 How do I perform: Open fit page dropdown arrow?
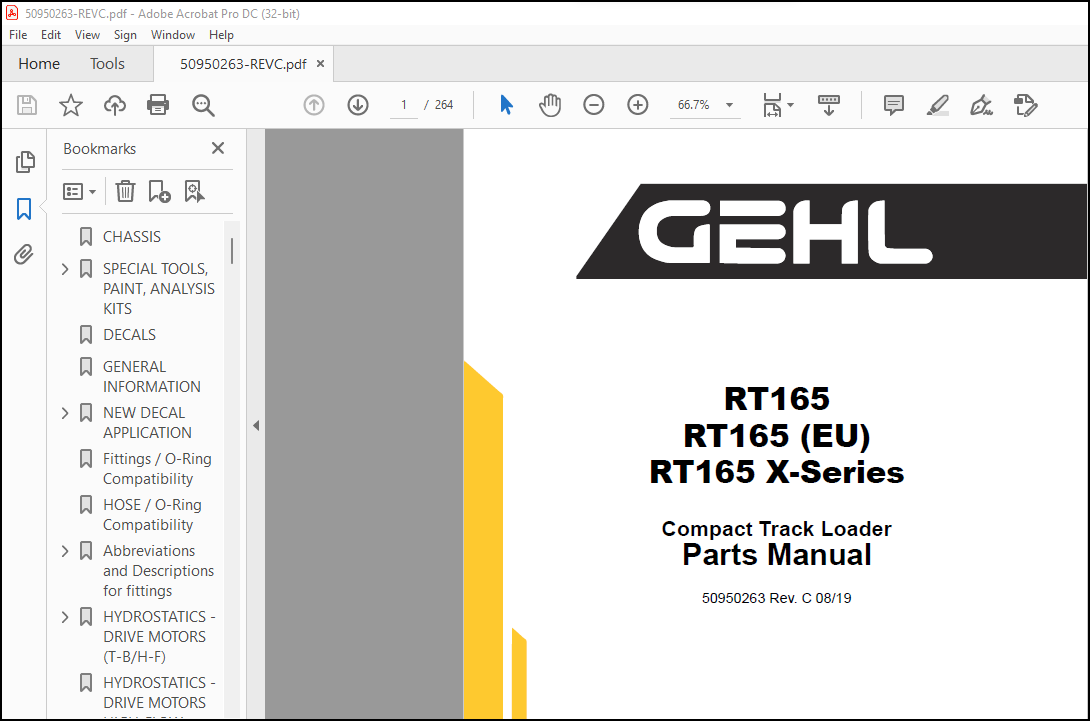[x=790, y=106]
